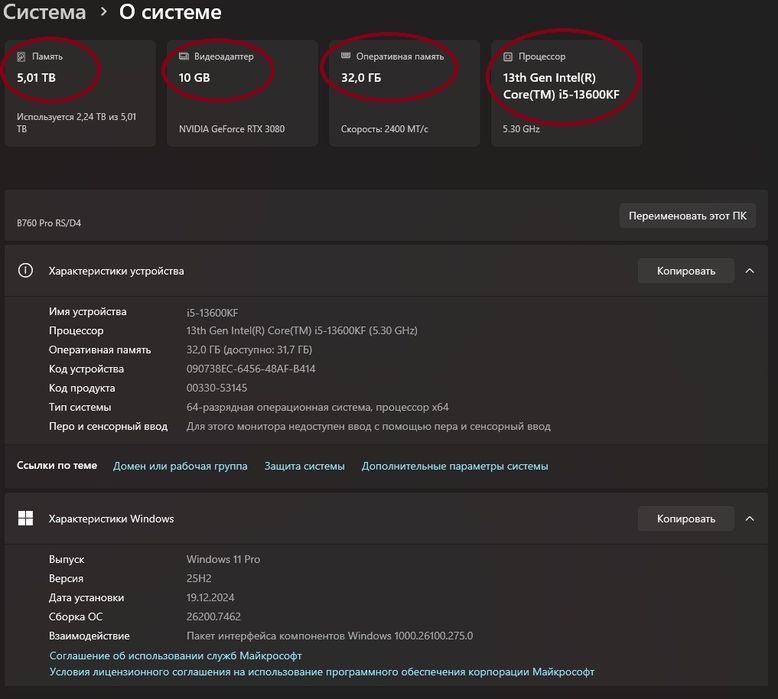Click the Сборка ОС label

coord(75,617)
